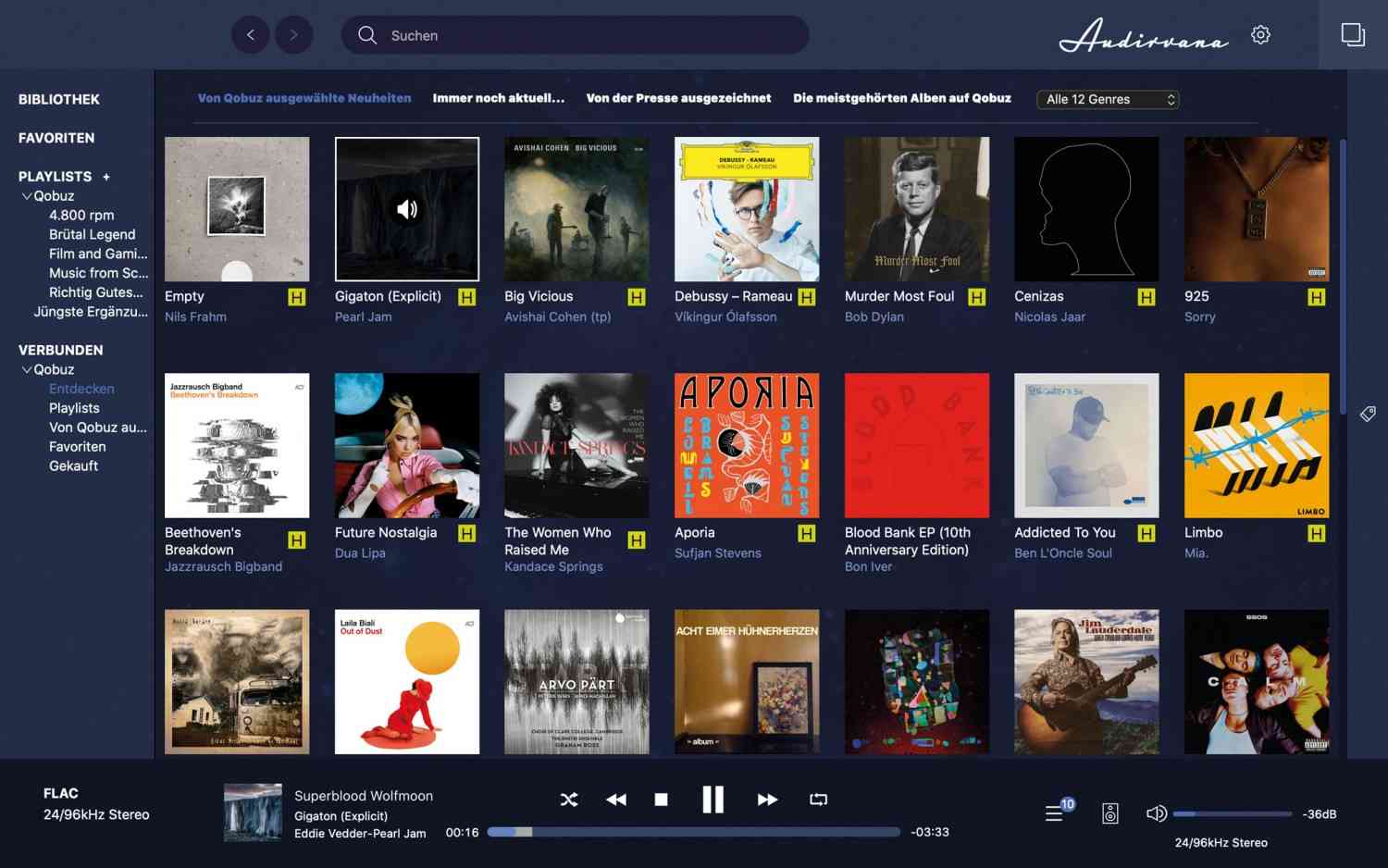The width and height of the screenshot is (1388, 868).
Task: Open Limbo album cover
Action: click(1257, 445)
